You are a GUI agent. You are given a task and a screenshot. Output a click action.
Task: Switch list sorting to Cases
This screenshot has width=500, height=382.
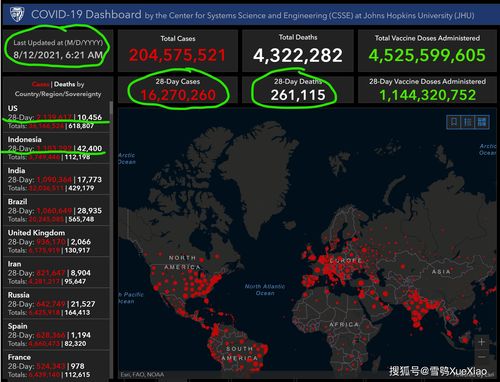[x=40, y=84]
